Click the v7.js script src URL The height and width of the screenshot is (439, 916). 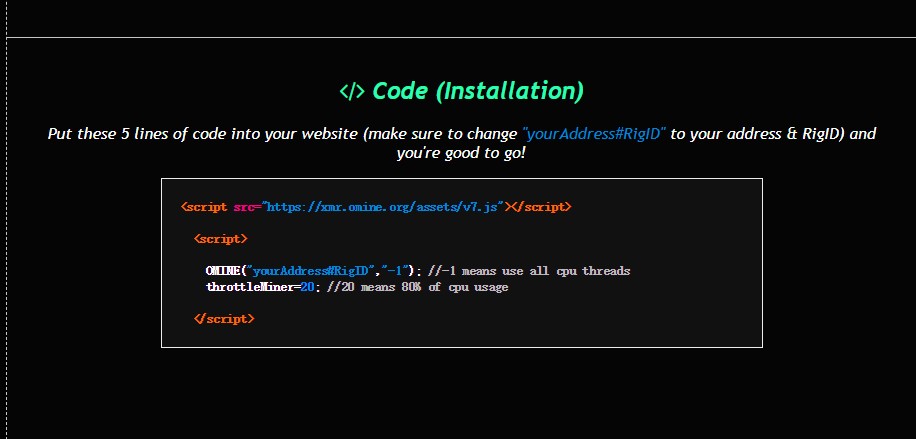pyautogui.click(x=384, y=207)
